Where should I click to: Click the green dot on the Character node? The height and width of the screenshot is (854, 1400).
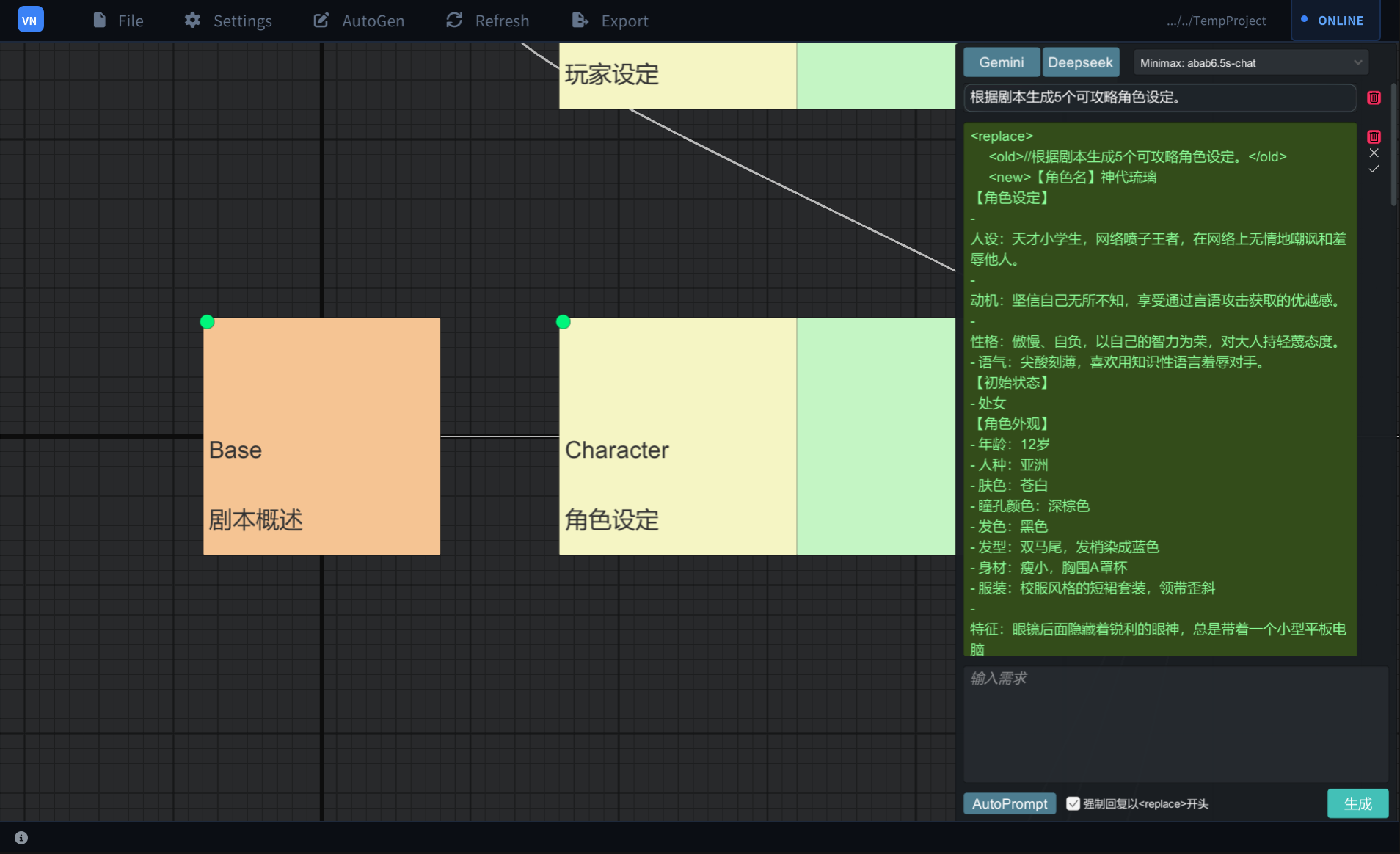563,321
